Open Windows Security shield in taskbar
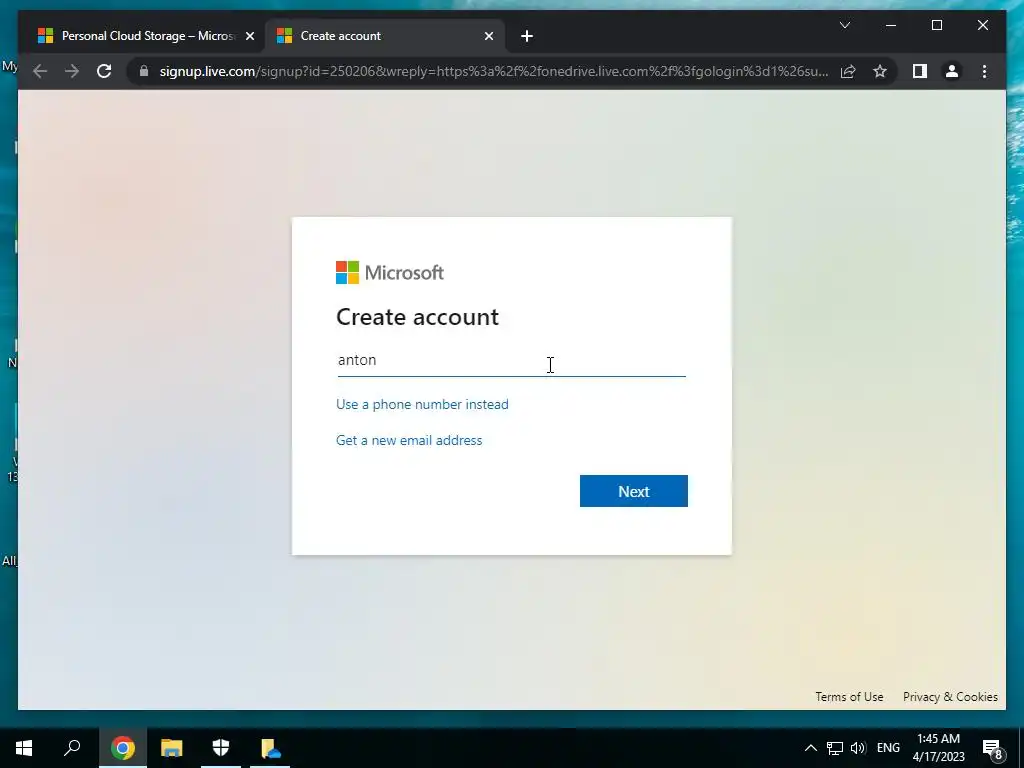1024x768 pixels. point(221,748)
